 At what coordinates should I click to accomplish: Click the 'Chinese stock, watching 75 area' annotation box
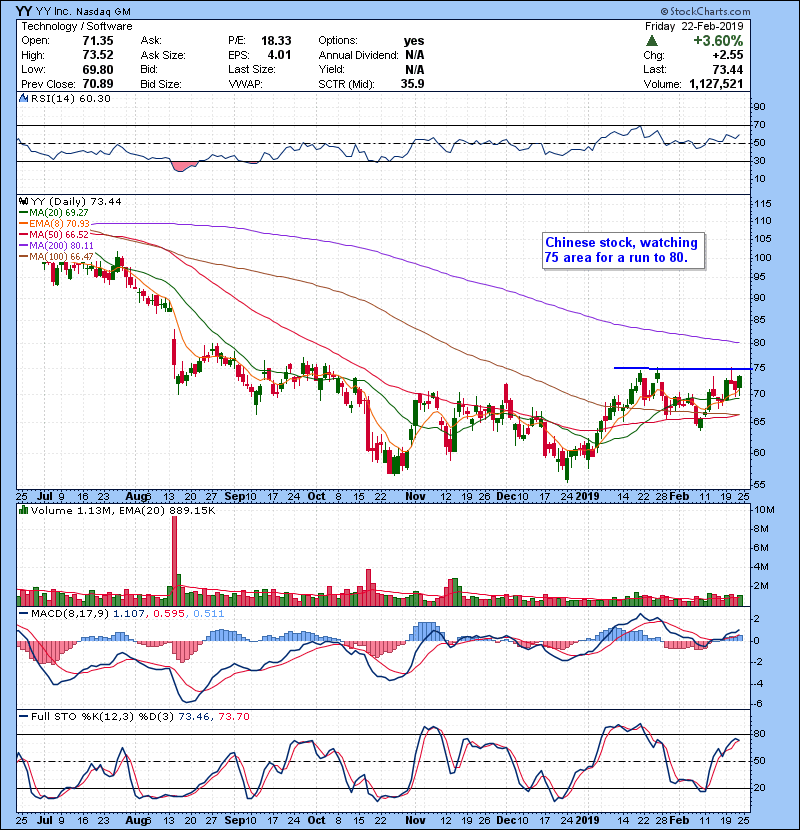pos(623,250)
